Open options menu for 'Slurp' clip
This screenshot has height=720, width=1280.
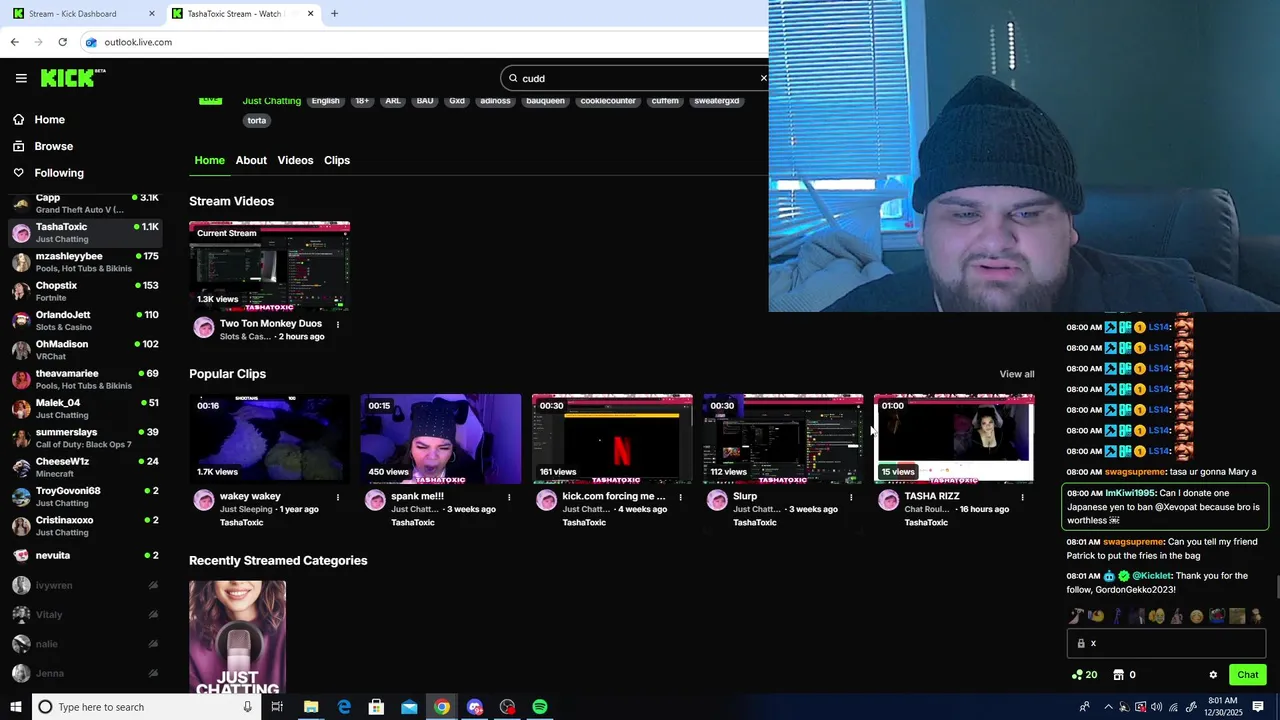(x=851, y=497)
